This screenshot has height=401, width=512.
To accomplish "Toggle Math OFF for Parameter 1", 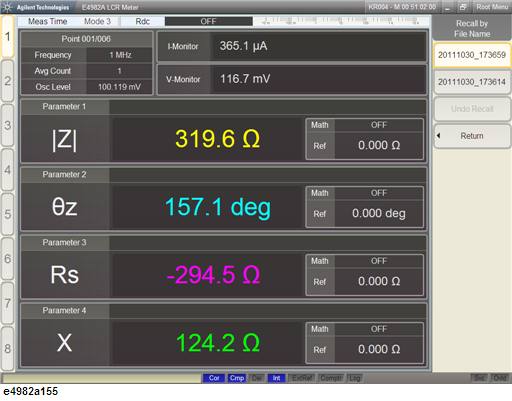I will click(379, 125).
